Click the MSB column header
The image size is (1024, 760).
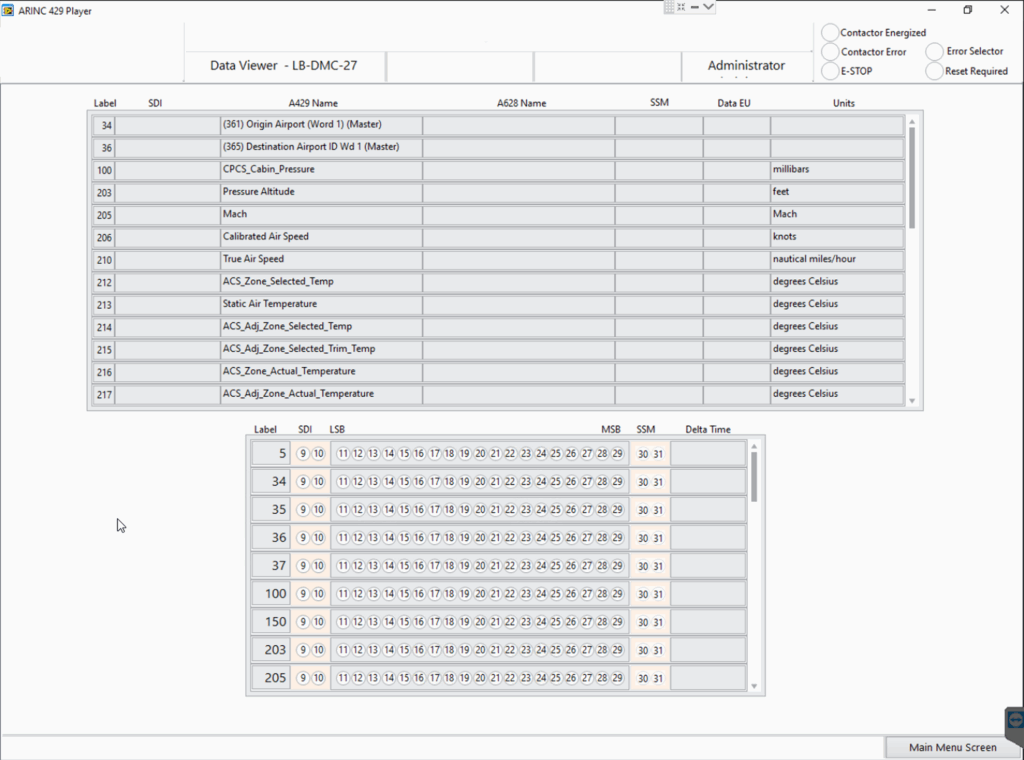tap(611, 430)
